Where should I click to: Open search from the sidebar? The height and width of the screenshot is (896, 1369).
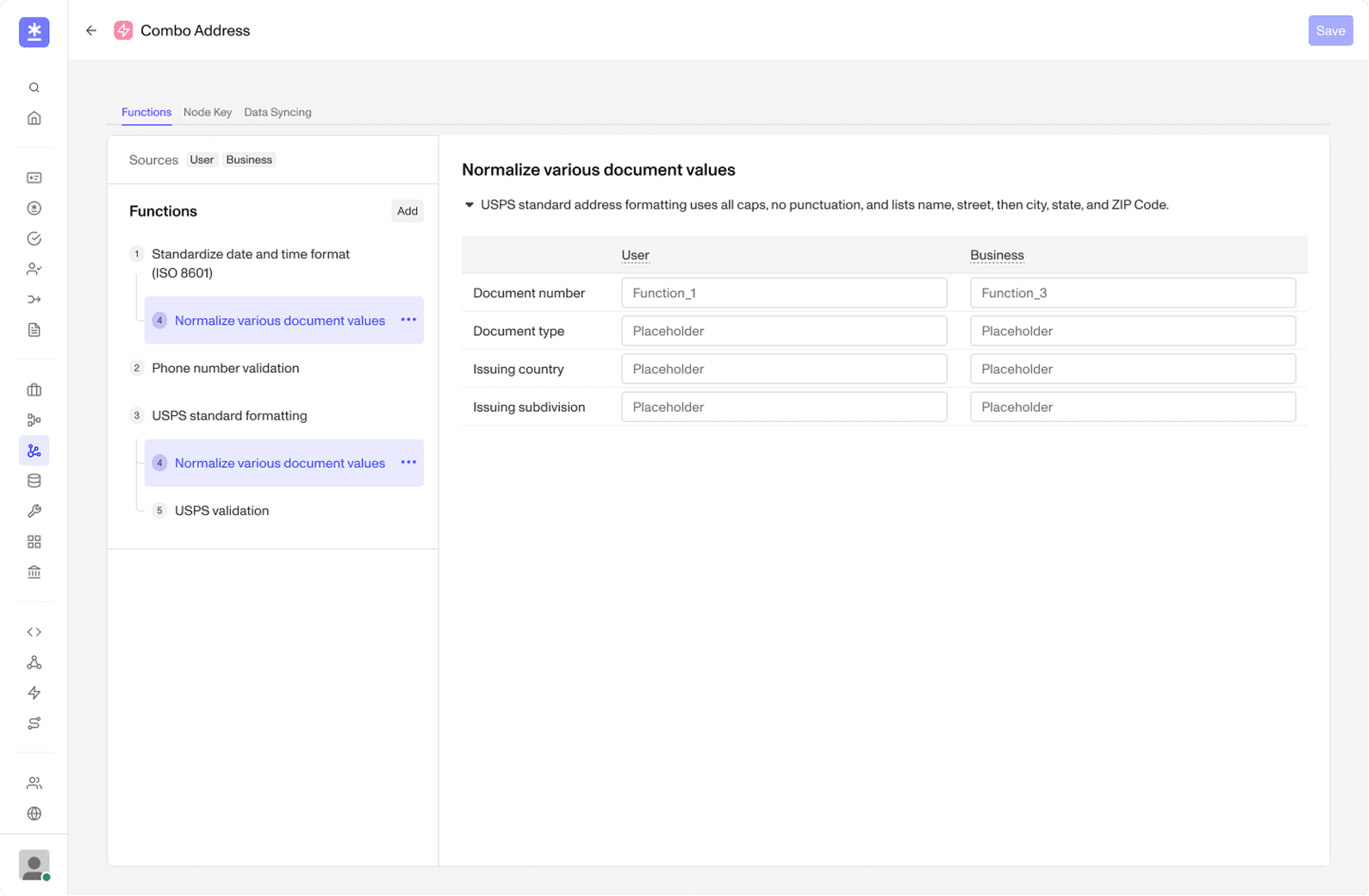[34, 88]
